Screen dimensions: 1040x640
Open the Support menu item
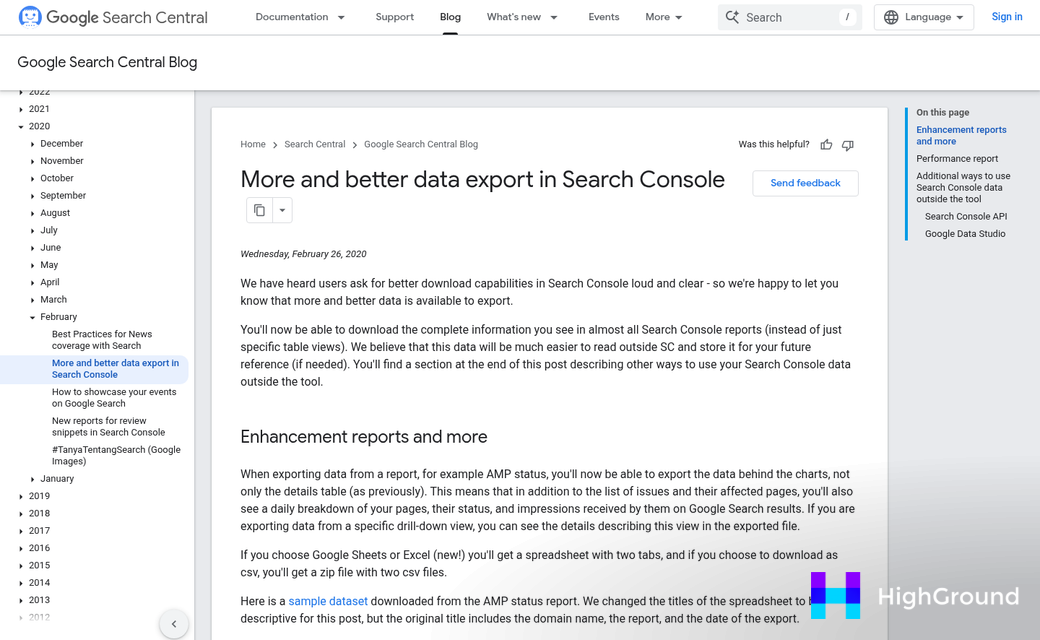pos(394,17)
